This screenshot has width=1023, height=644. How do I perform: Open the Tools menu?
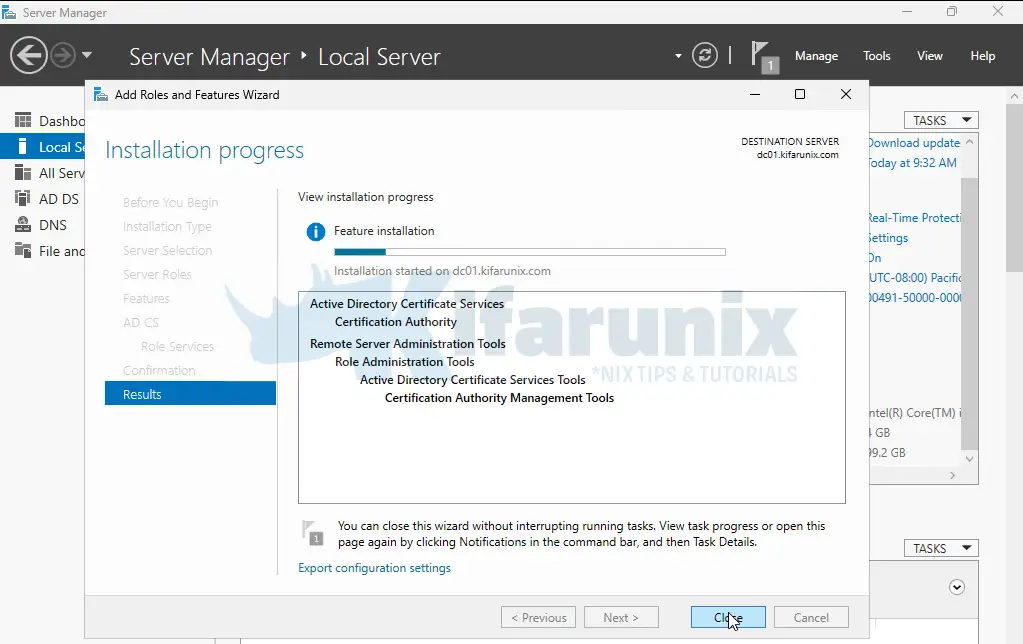coord(876,56)
